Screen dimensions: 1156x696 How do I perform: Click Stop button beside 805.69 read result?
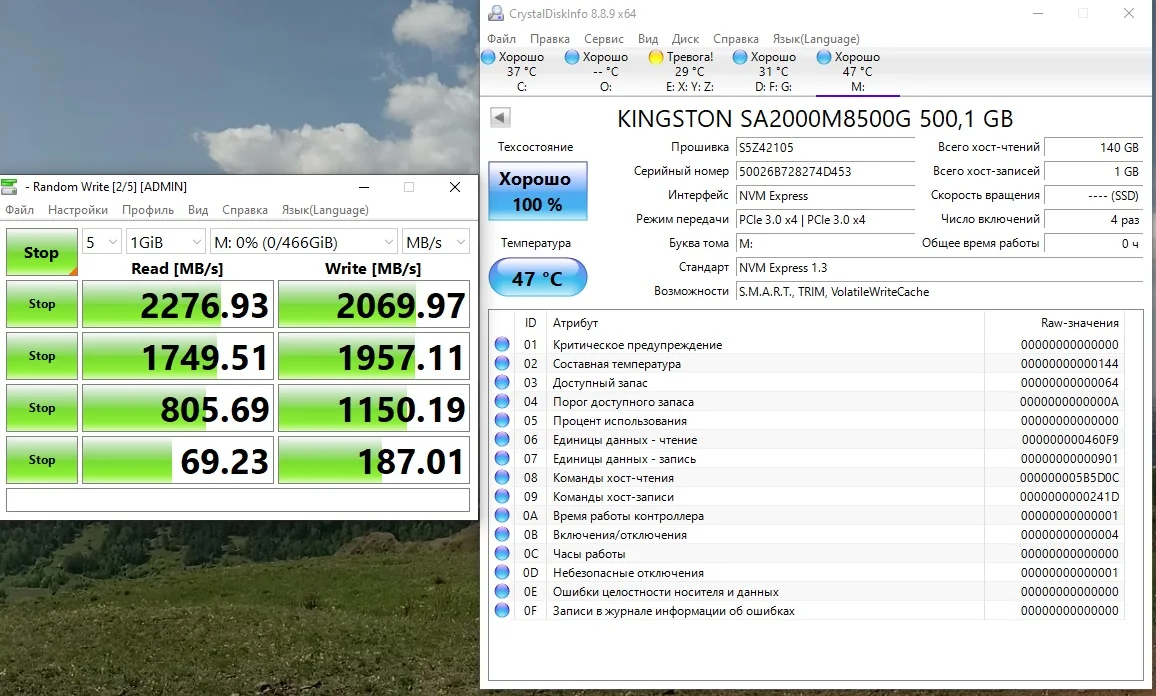coord(41,408)
